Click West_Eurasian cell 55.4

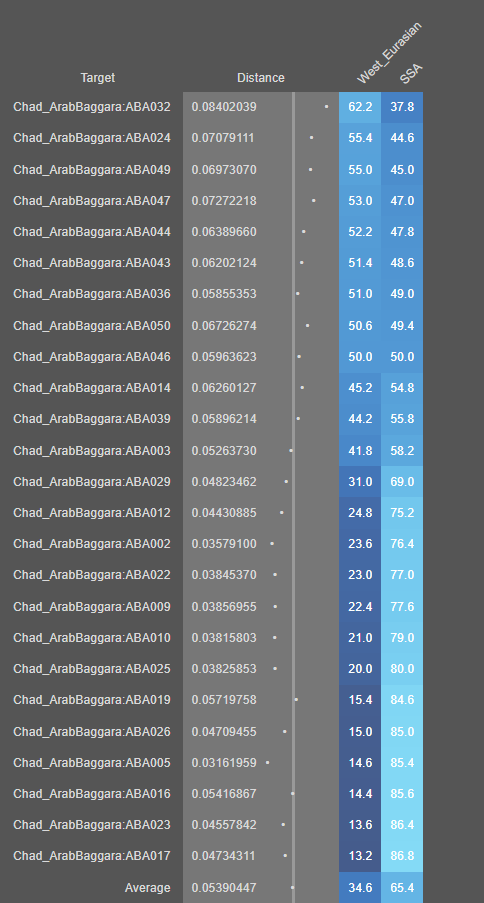click(360, 138)
